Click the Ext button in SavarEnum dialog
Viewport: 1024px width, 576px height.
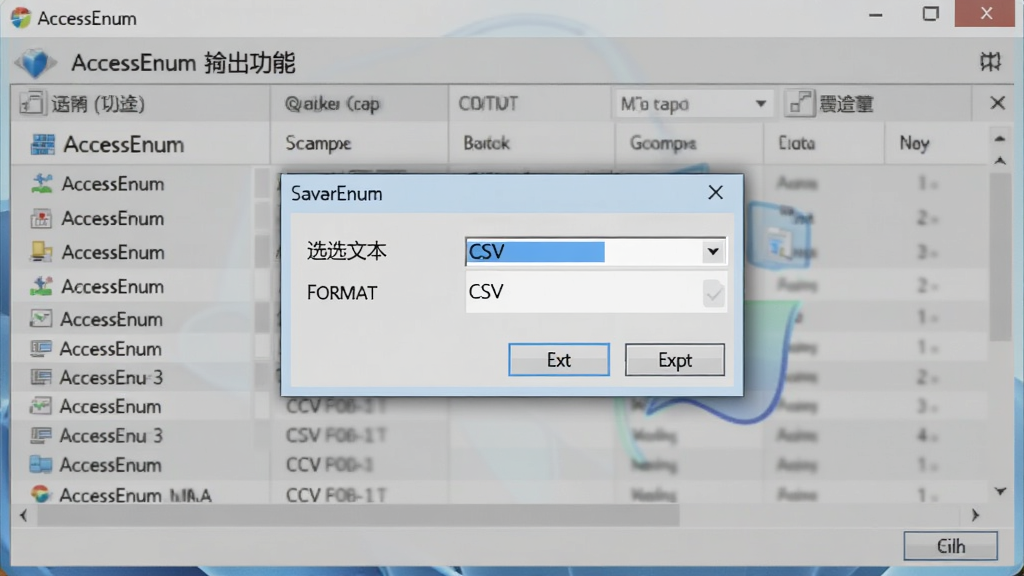coord(558,360)
